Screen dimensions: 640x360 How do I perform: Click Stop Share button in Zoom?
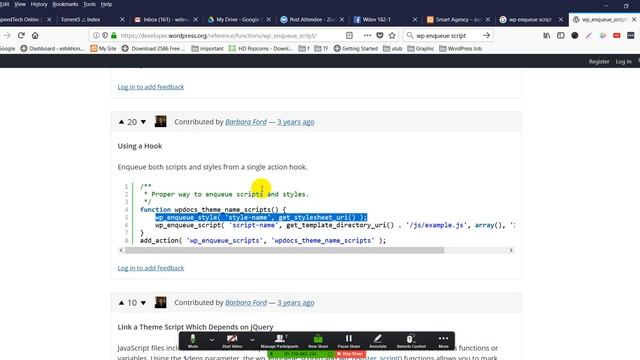point(350,354)
